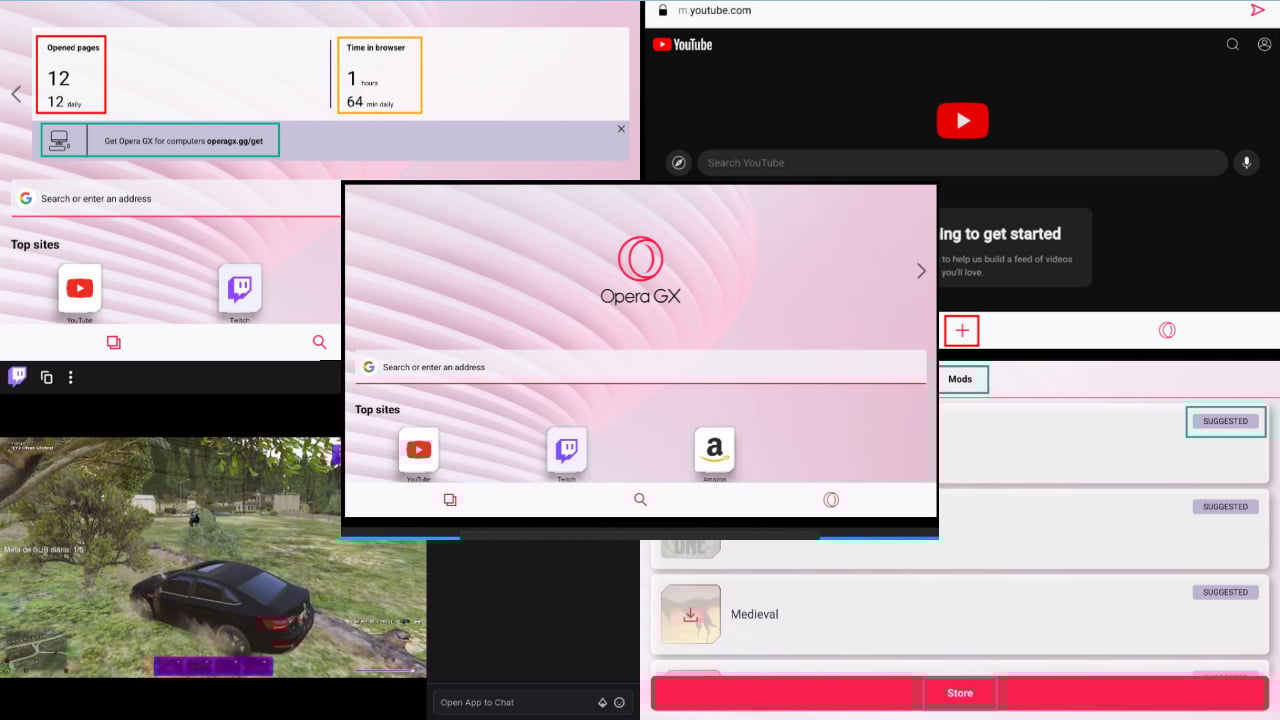Open the Store button at the bottom
1280x720 pixels.
[960, 693]
